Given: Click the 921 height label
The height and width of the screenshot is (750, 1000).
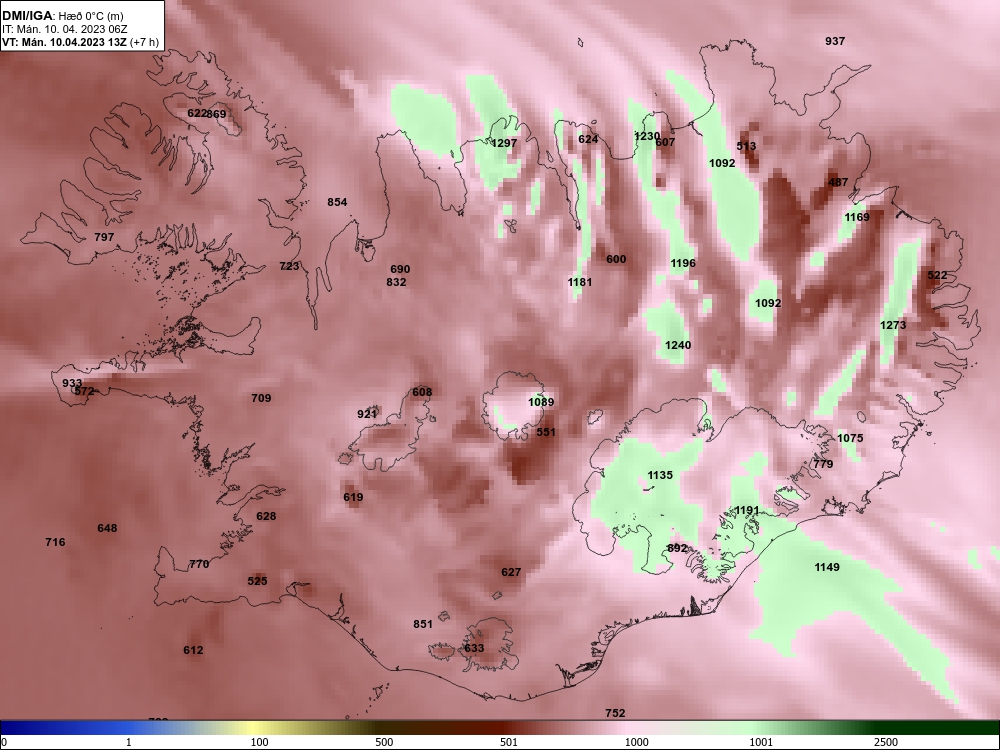Looking at the screenshot, I should (367, 415).
